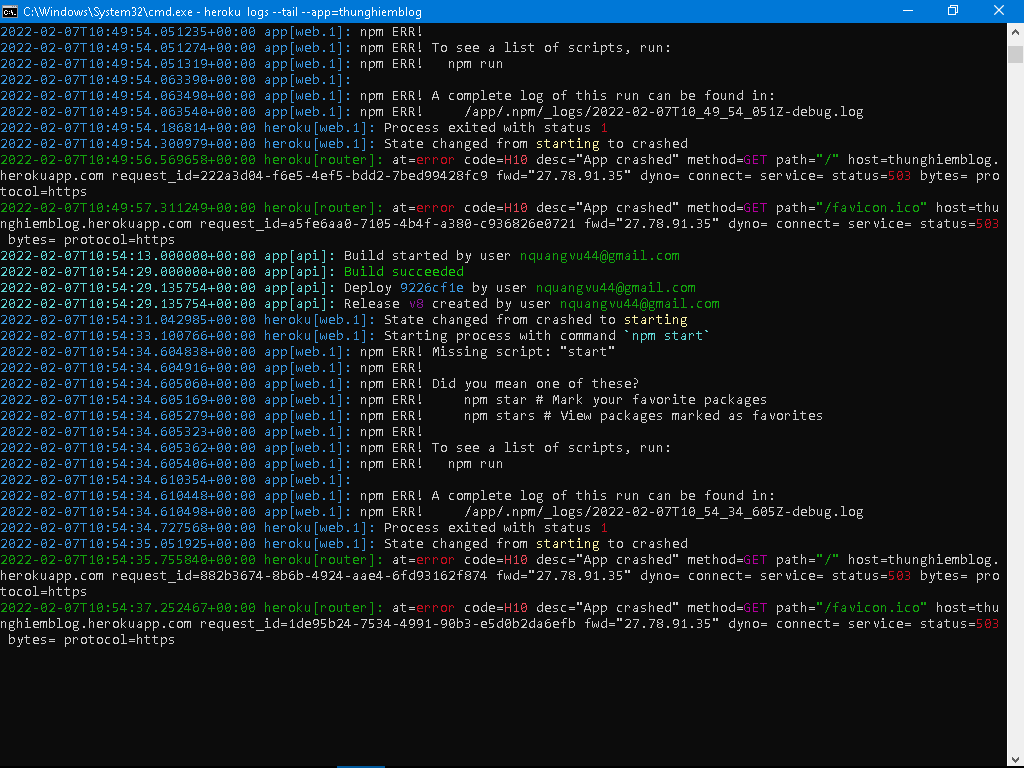This screenshot has height=768, width=1024.
Task: Open the cmd.exe system menu icon
Action: (10, 11)
